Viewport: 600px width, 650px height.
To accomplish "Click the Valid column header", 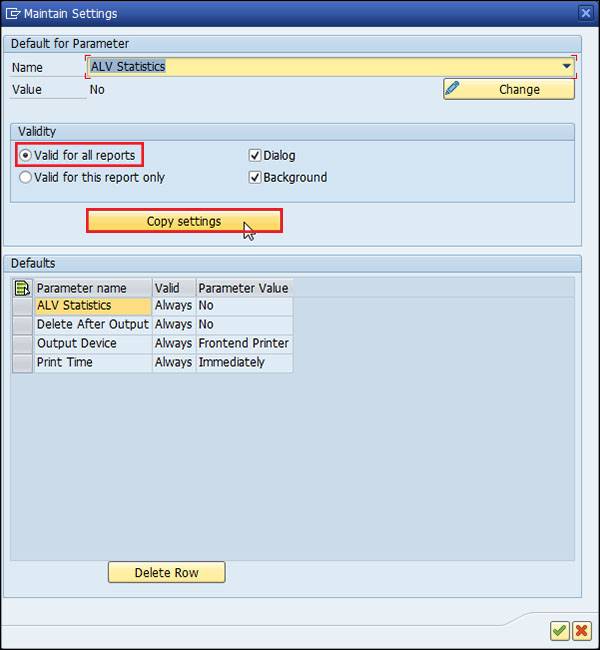I will click(x=174, y=288).
